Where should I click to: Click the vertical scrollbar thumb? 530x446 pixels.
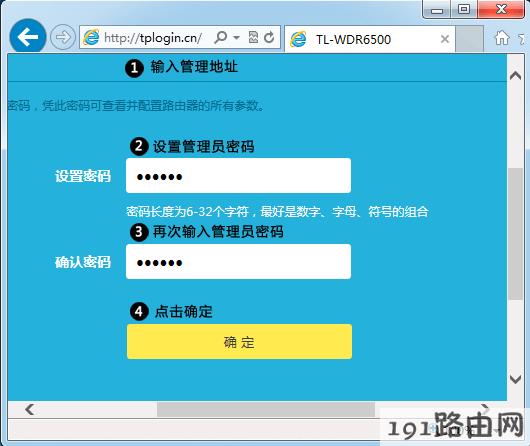pyautogui.click(x=515, y=234)
